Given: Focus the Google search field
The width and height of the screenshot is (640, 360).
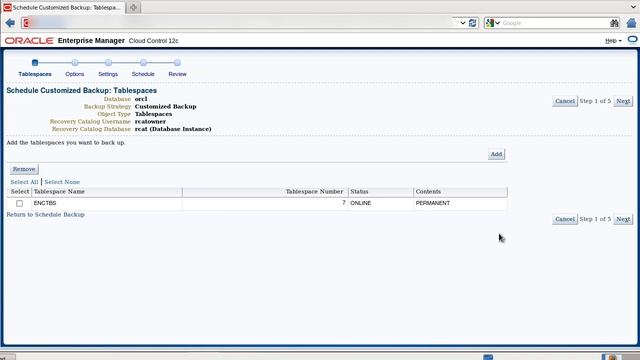Looking at the screenshot, I should coord(554,23).
